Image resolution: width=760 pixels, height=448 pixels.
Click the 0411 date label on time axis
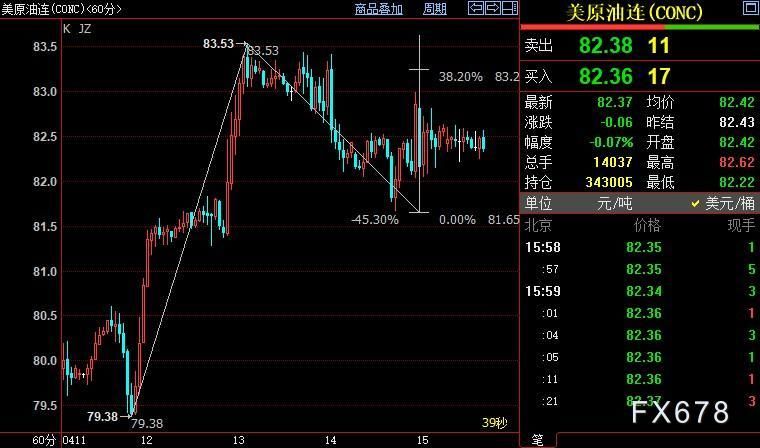(x=75, y=440)
